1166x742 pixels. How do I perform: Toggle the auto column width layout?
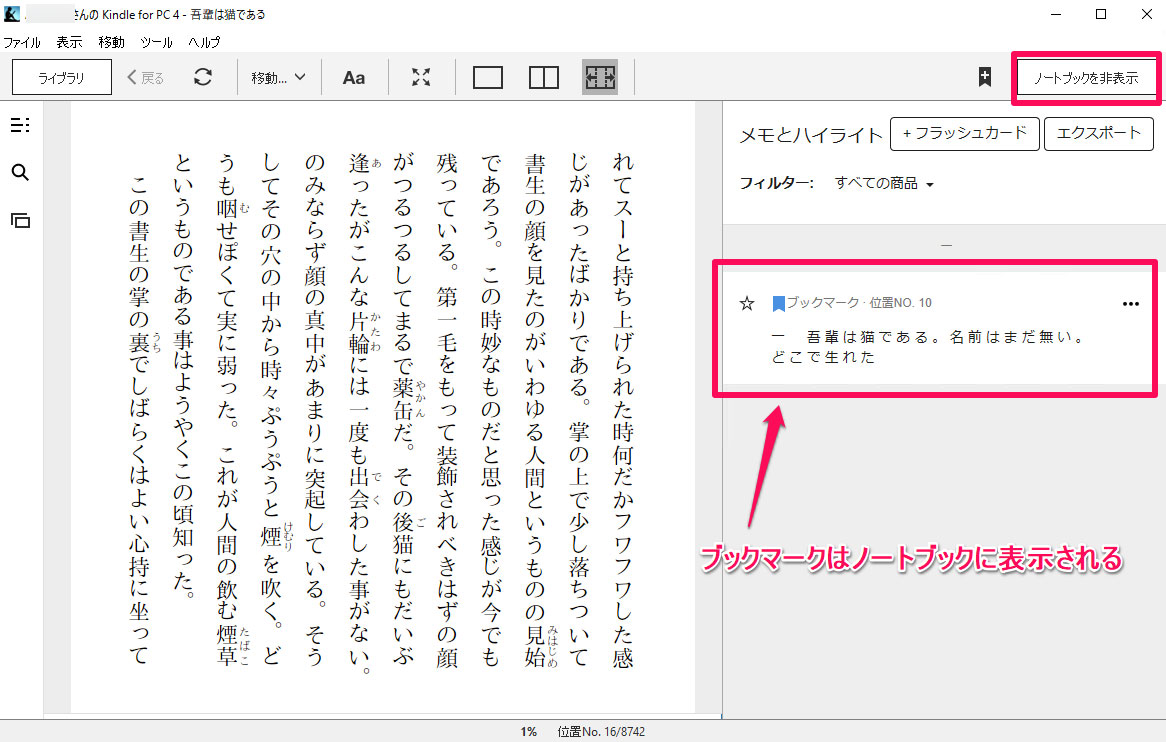pos(600,77)
